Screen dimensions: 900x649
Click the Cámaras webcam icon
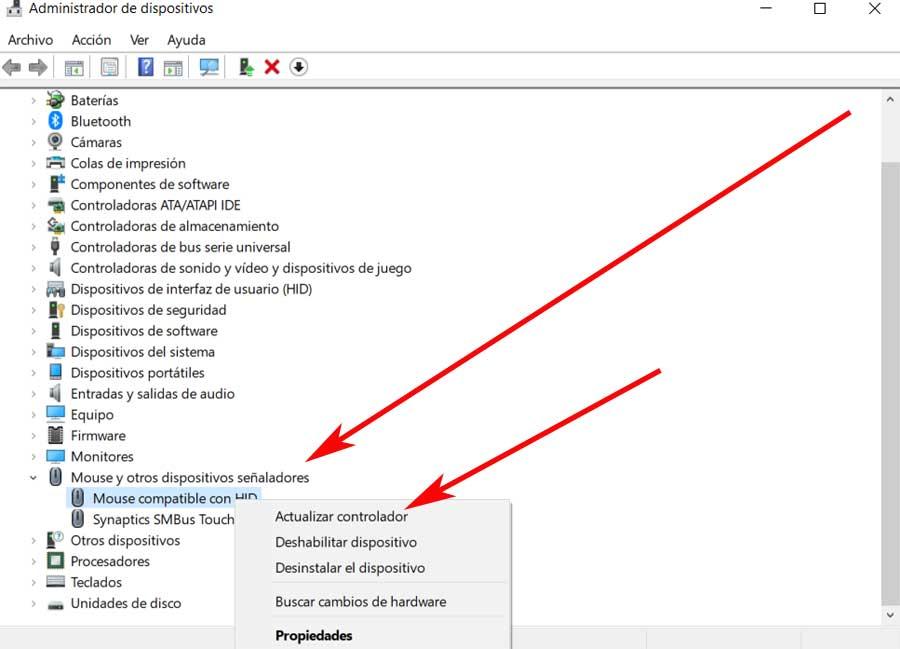(55, 142)
